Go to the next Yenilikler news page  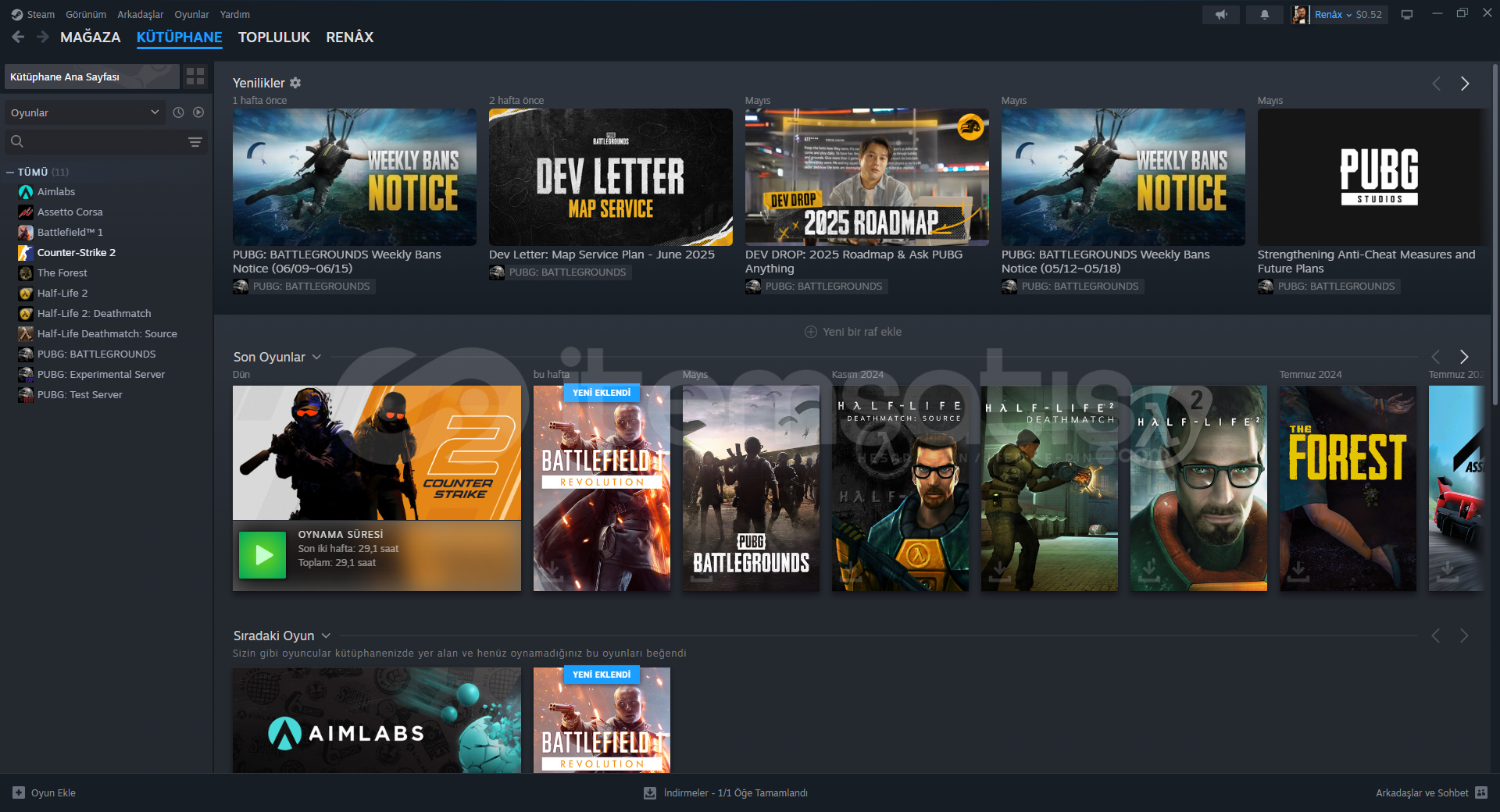pyautogui.click(x=1465, y=84)
